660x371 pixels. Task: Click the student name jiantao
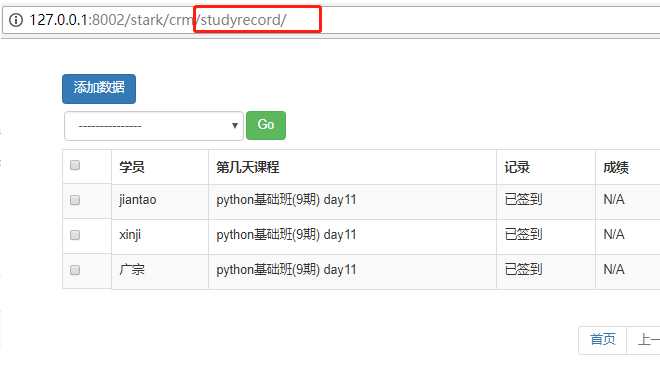138,200
